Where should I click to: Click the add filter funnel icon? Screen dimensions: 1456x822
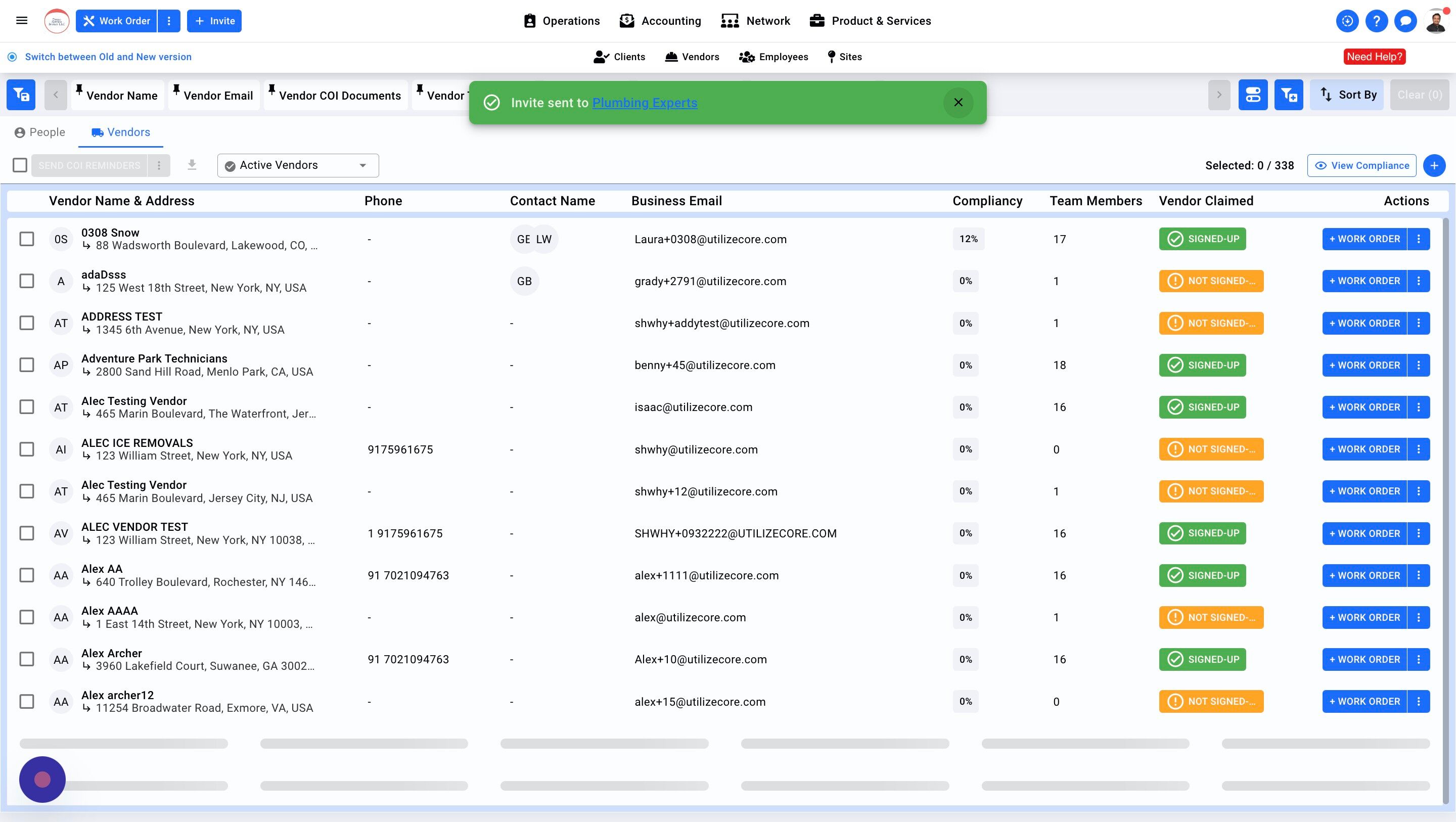[1288, 95]
